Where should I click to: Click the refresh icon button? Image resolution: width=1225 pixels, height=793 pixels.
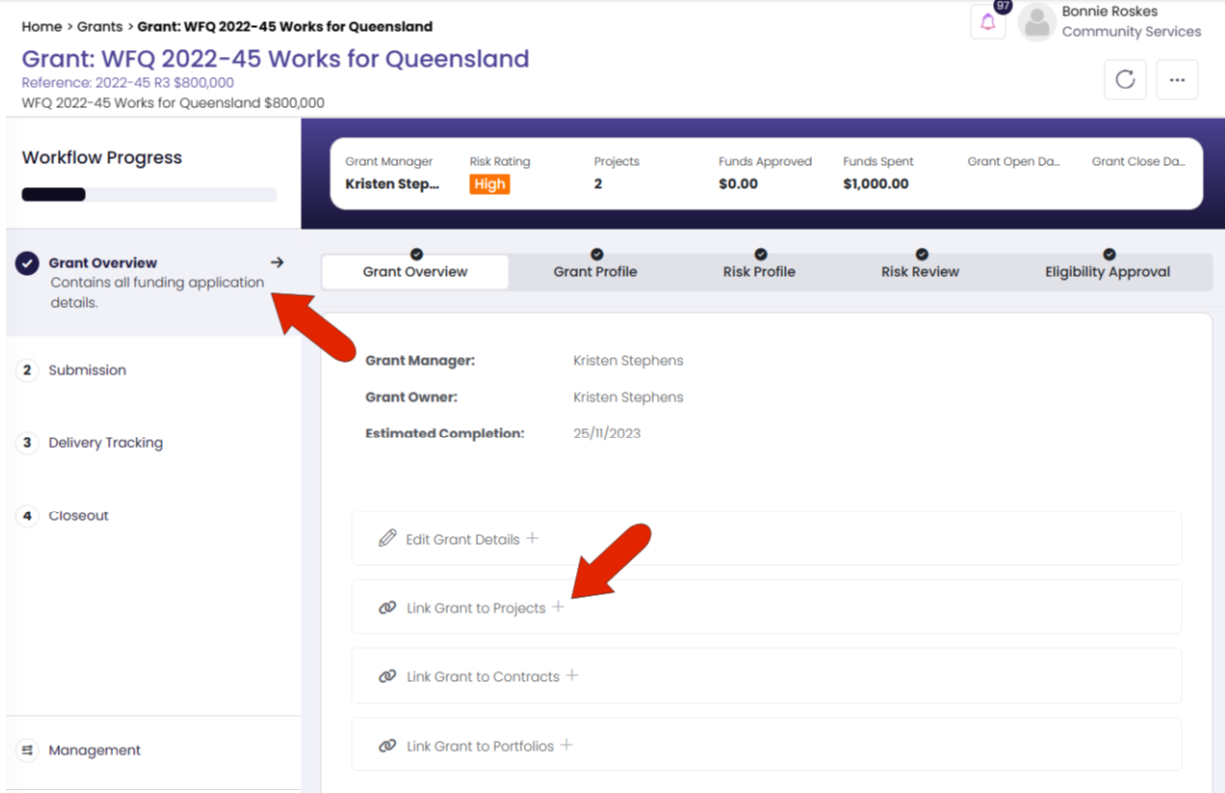pyautogui.click(x=1125, y=79)
